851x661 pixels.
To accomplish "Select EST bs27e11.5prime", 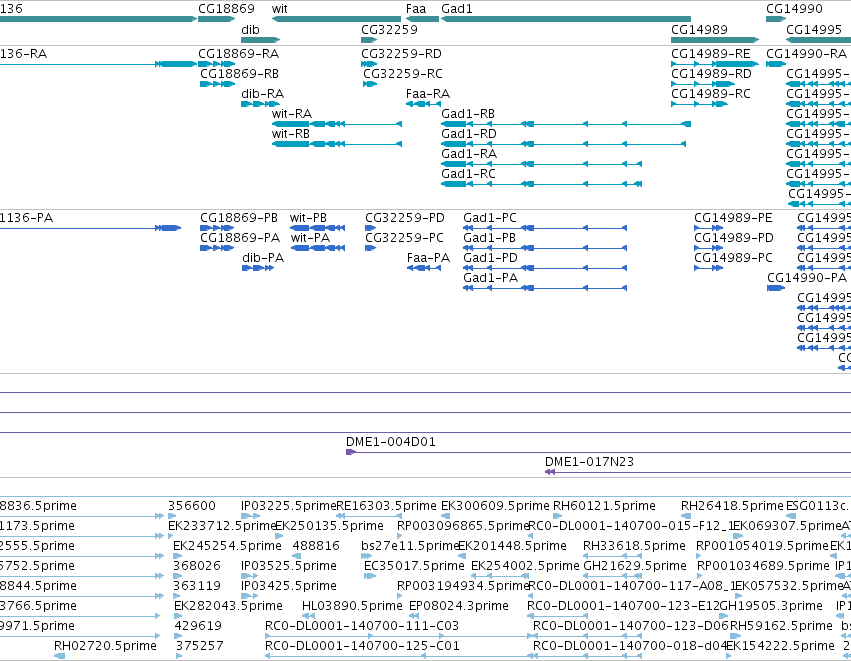I will tap(366, 556).
